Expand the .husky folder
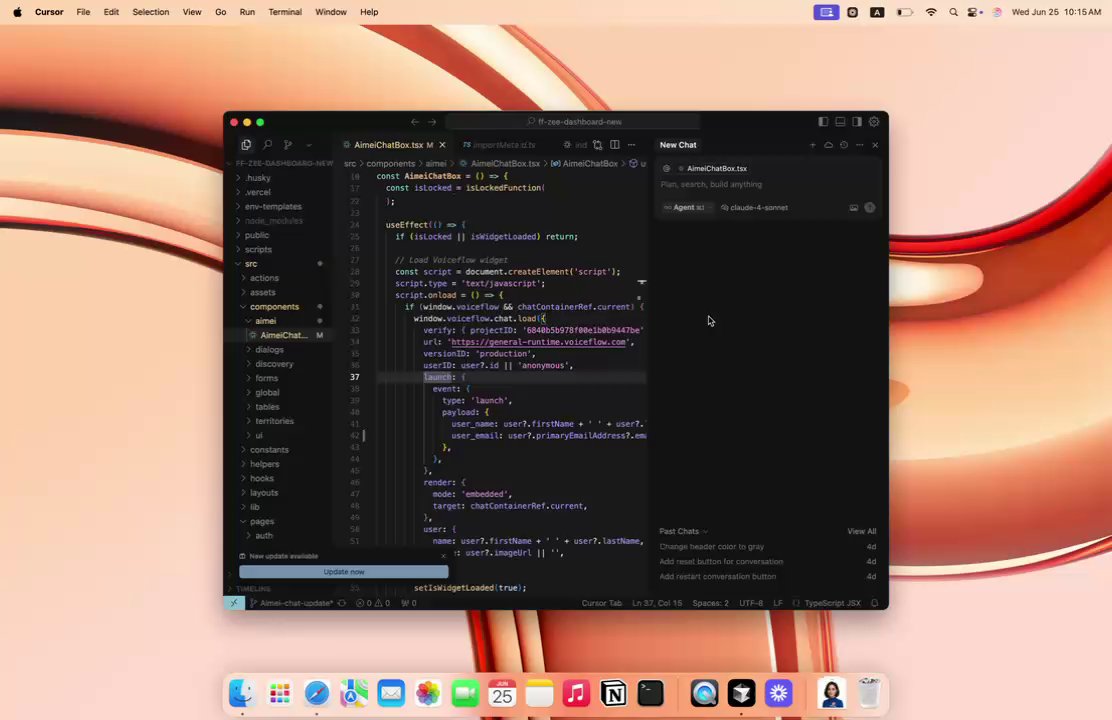1112x720 pixels. pos(280,178)
